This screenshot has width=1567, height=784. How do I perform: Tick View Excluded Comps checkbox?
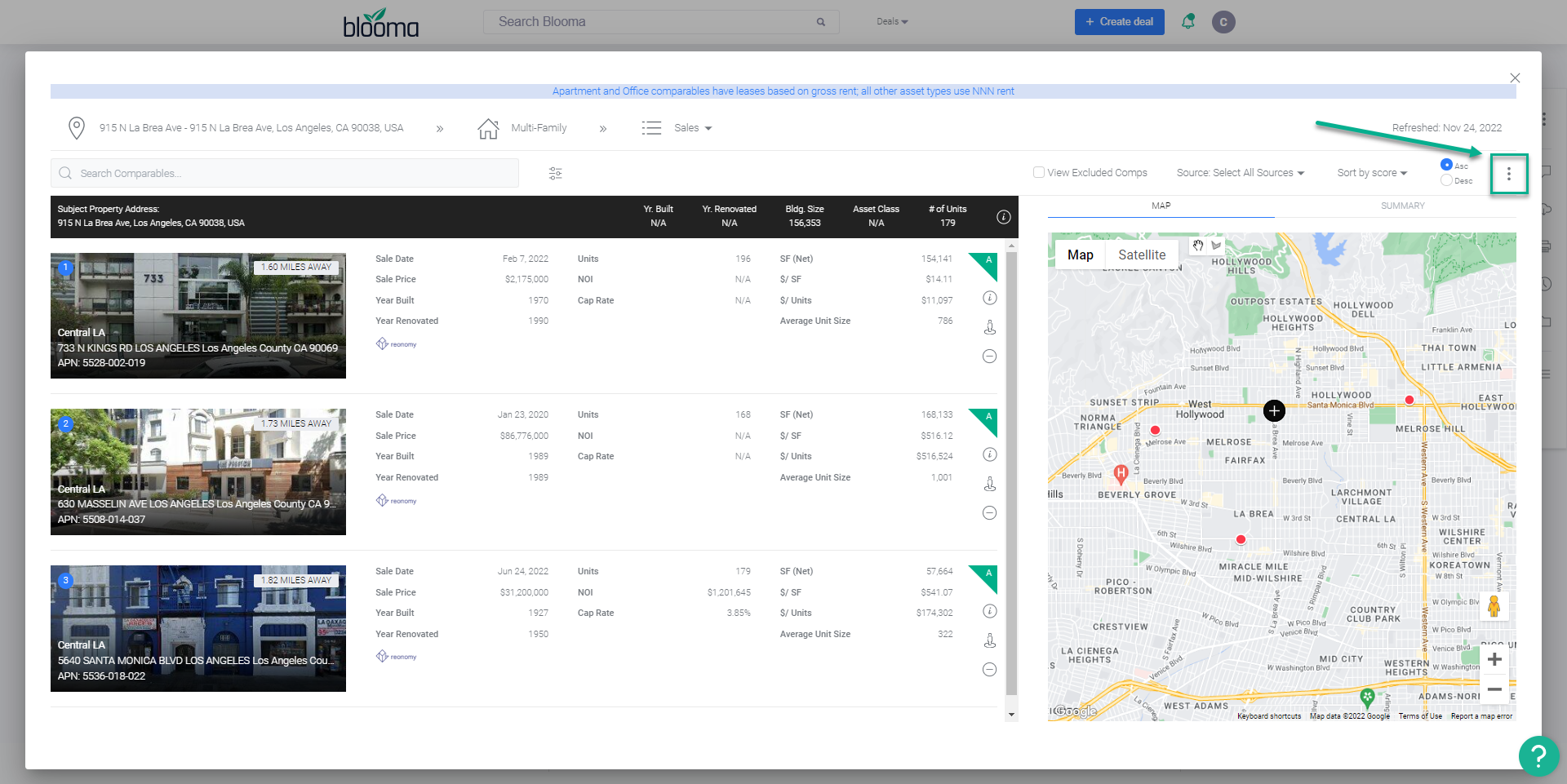click(1039, 173)
